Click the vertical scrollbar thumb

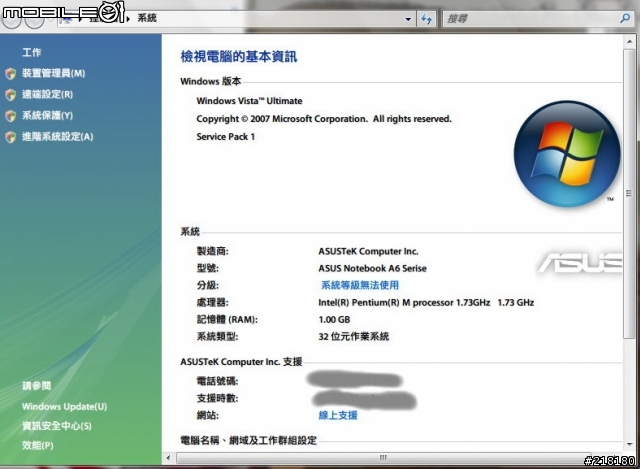click(x=629, y=193)
